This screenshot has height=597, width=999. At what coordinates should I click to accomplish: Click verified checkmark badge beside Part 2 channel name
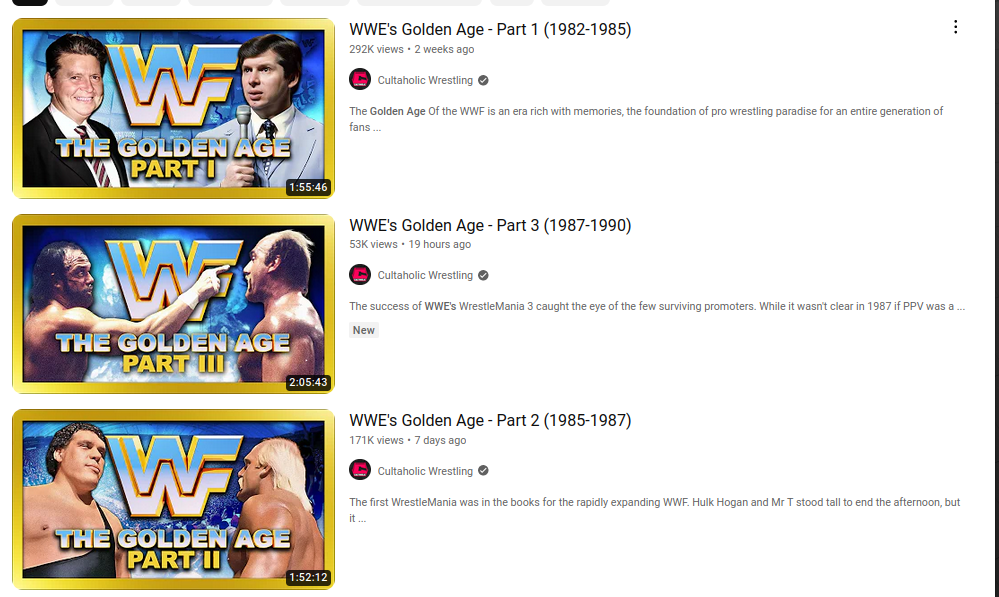484,470
